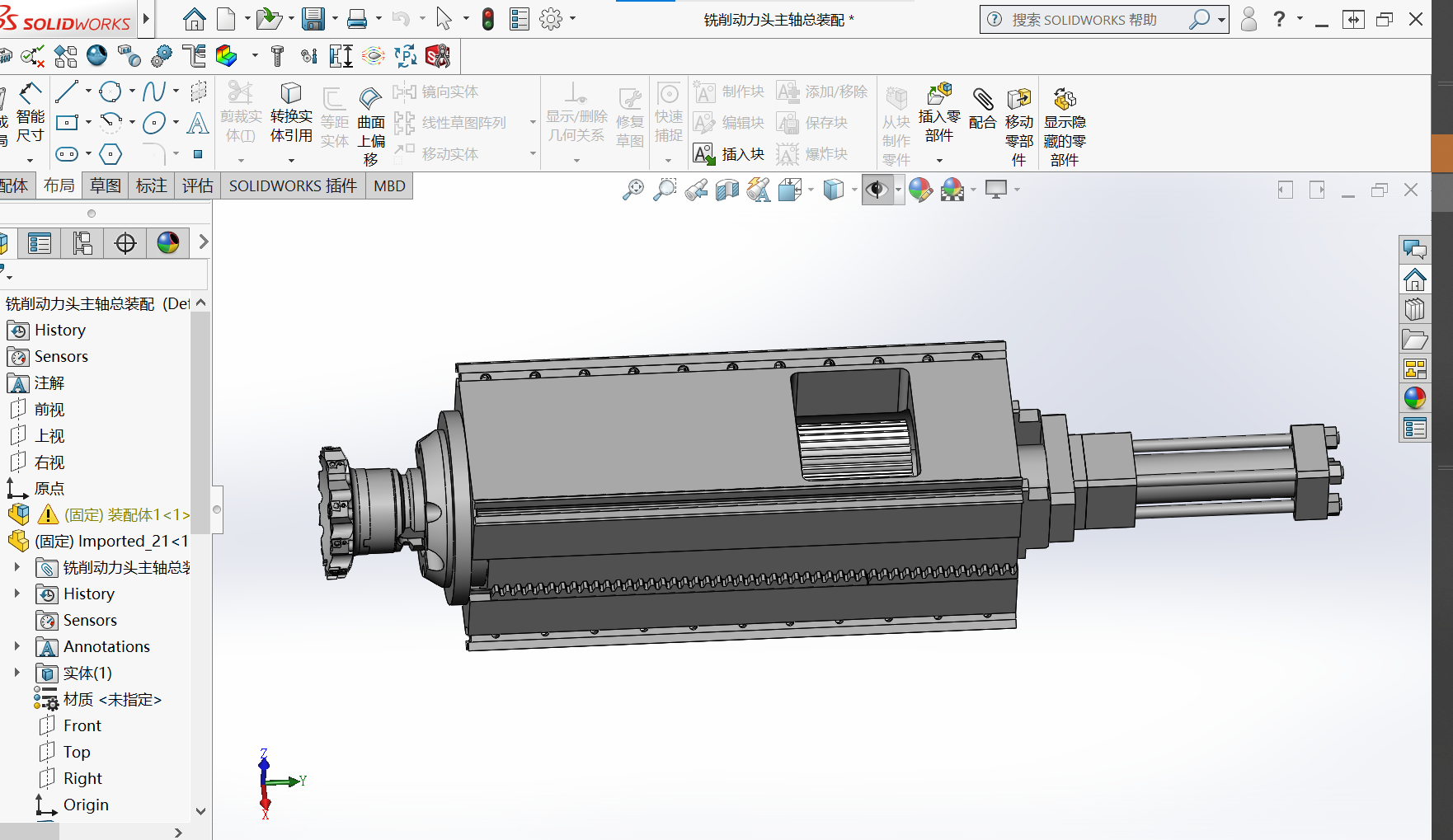Open File Explorer folder in task pane
This screenshot has height=840, width=1453.
point(1415,339)
